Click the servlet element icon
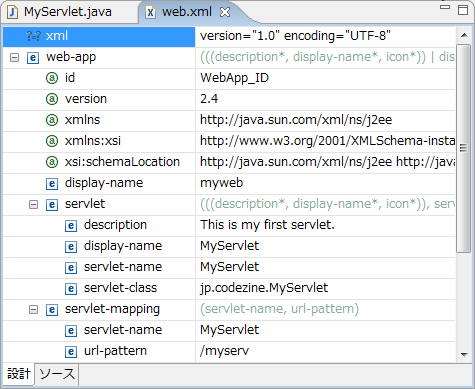The width and height of the screenshot is (475, 389). point(52,205)
